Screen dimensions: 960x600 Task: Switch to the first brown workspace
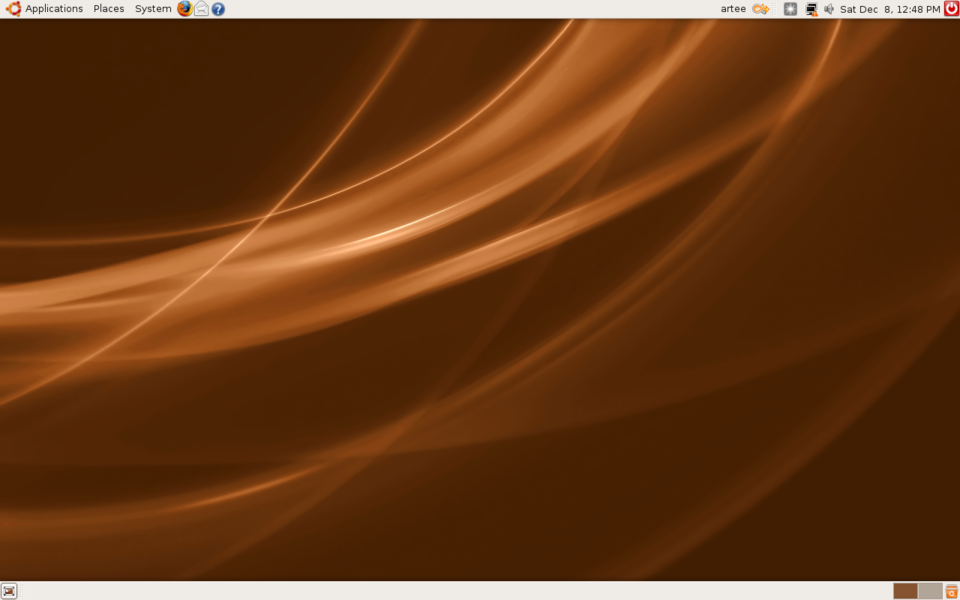point(905,591)
